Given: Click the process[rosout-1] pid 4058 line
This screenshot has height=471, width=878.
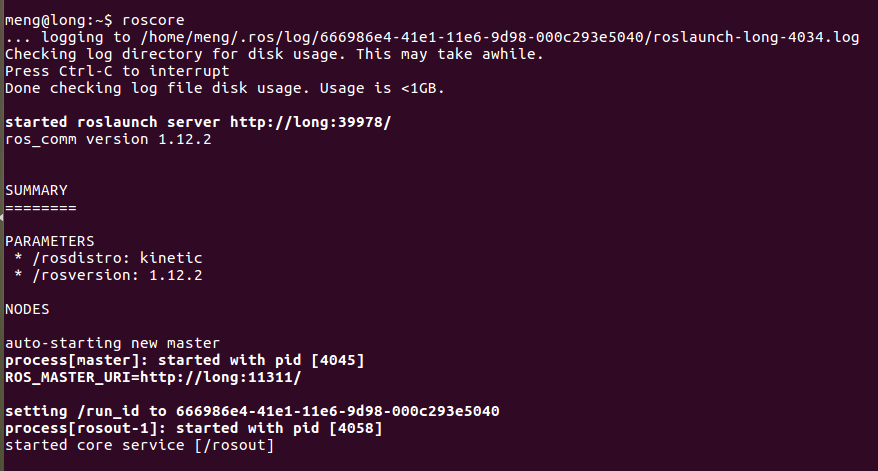Looking at the screenshot, I should pos(194,428).
